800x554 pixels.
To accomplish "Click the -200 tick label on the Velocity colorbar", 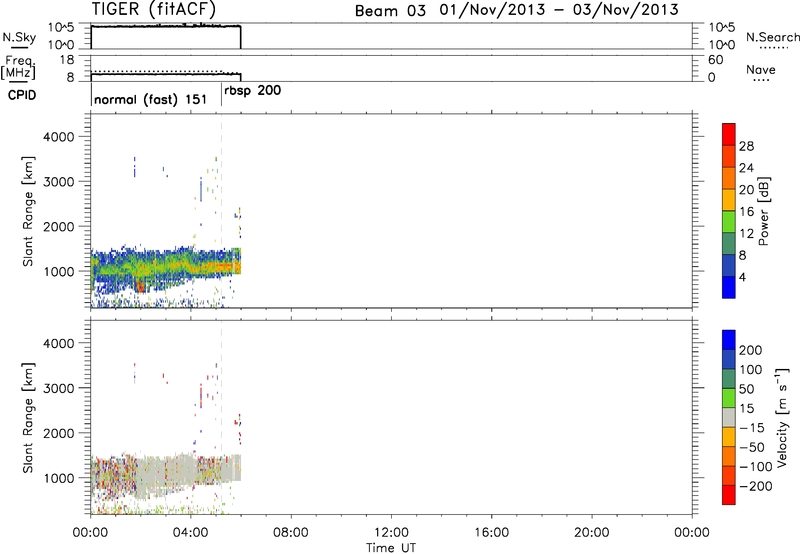I will 756,486.
